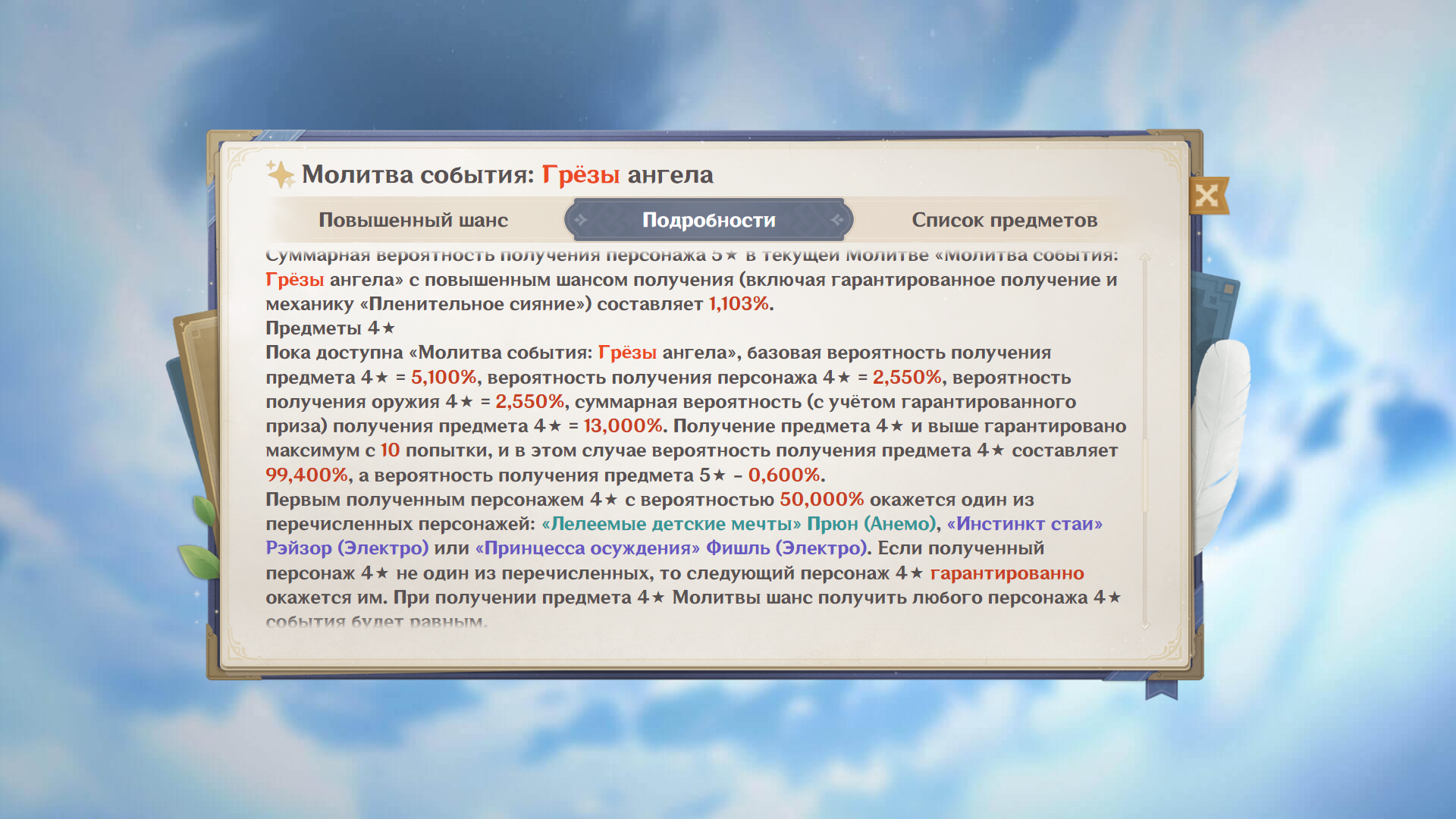The height and width of the screenshot is (819, 1456).
Task: Click the «Принцесса осуждения» Фишль (Электро) text
Action: click(671, 548)
